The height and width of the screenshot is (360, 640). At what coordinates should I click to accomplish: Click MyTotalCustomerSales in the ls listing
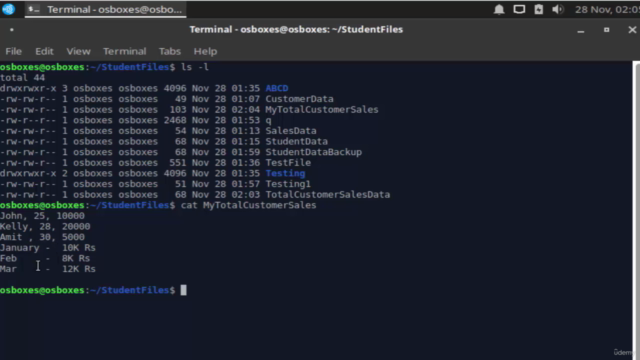[x=322, y=109]
